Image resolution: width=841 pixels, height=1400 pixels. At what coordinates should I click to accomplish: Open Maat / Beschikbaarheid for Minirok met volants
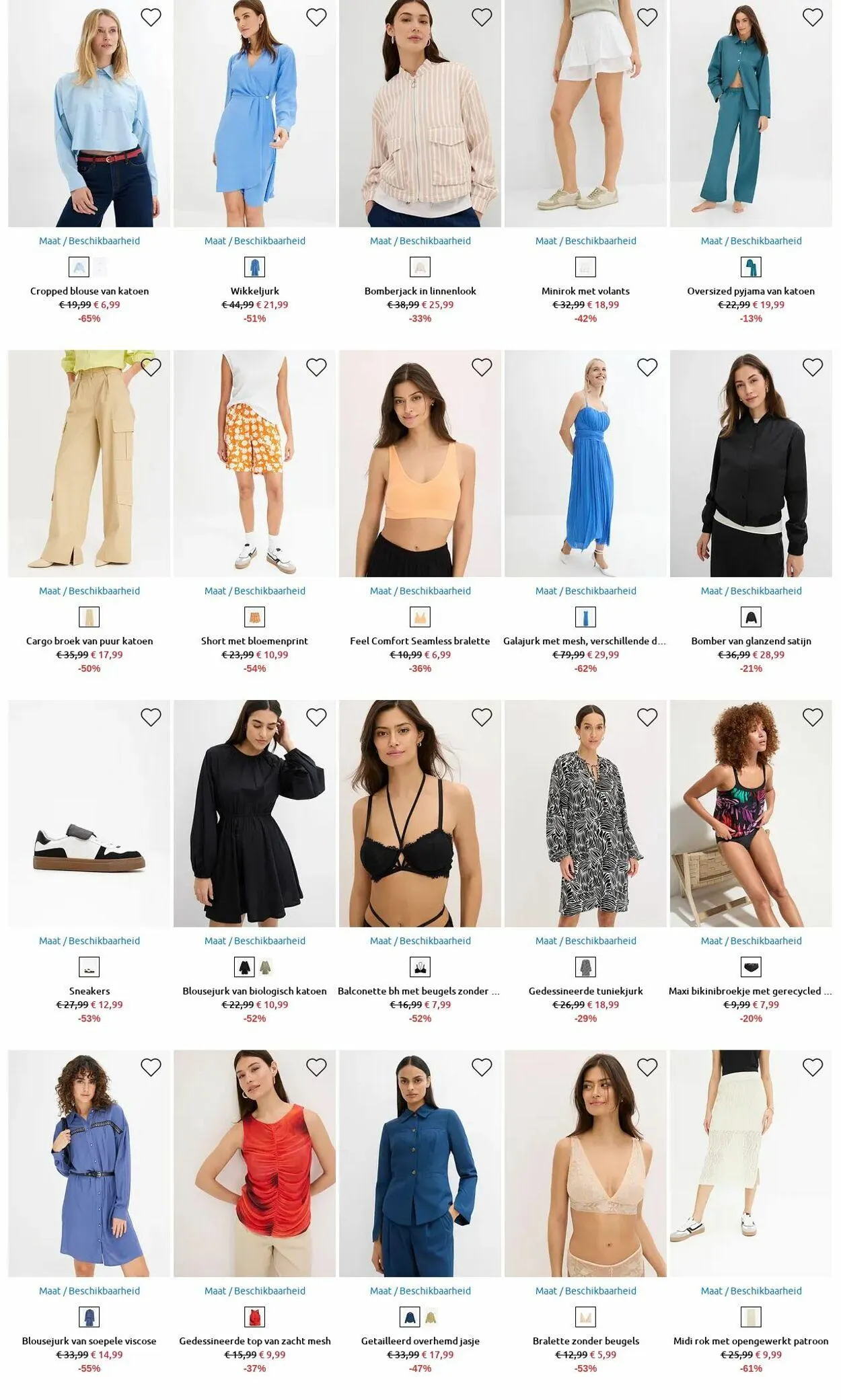click(585, 241)
